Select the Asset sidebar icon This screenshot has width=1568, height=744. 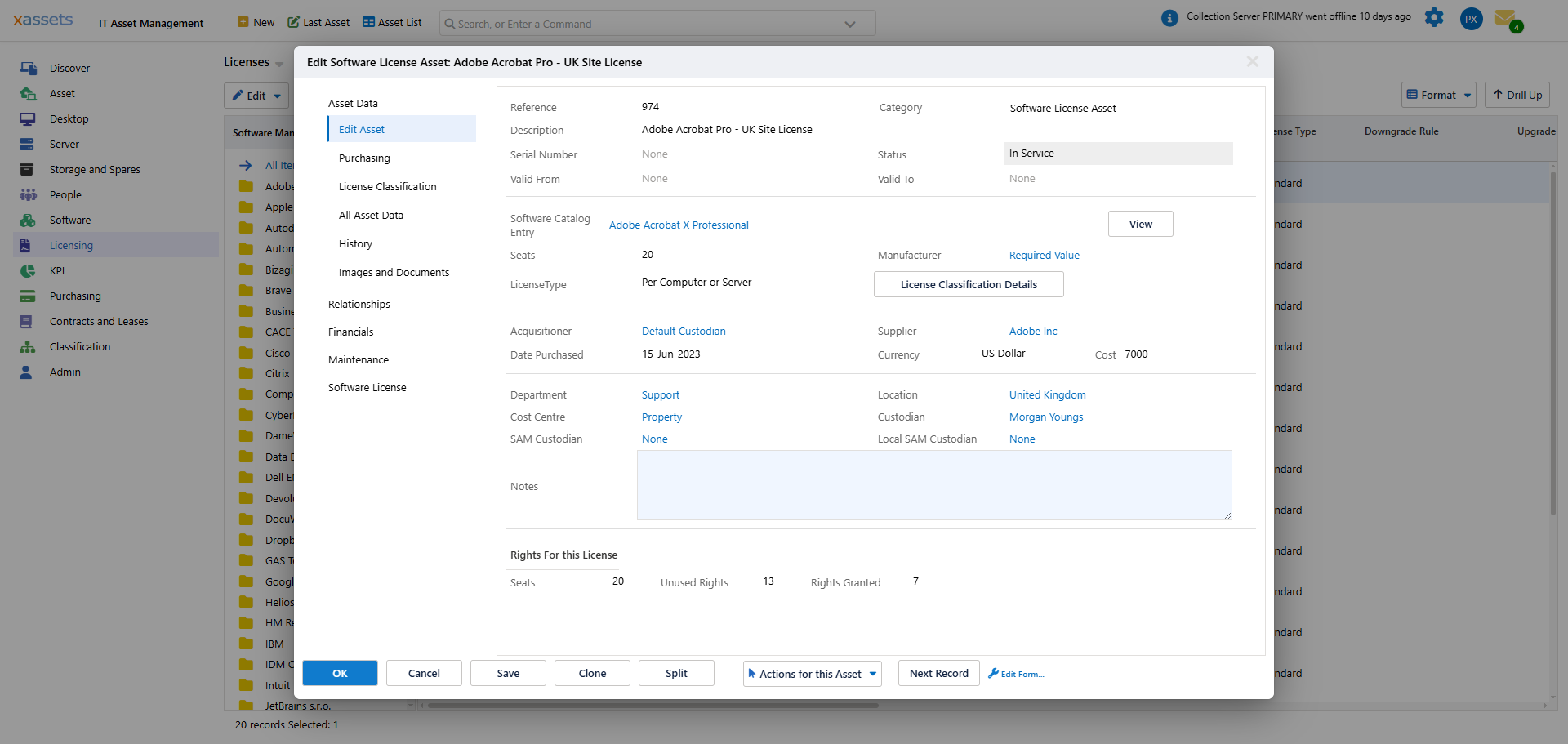click(28, 93)
